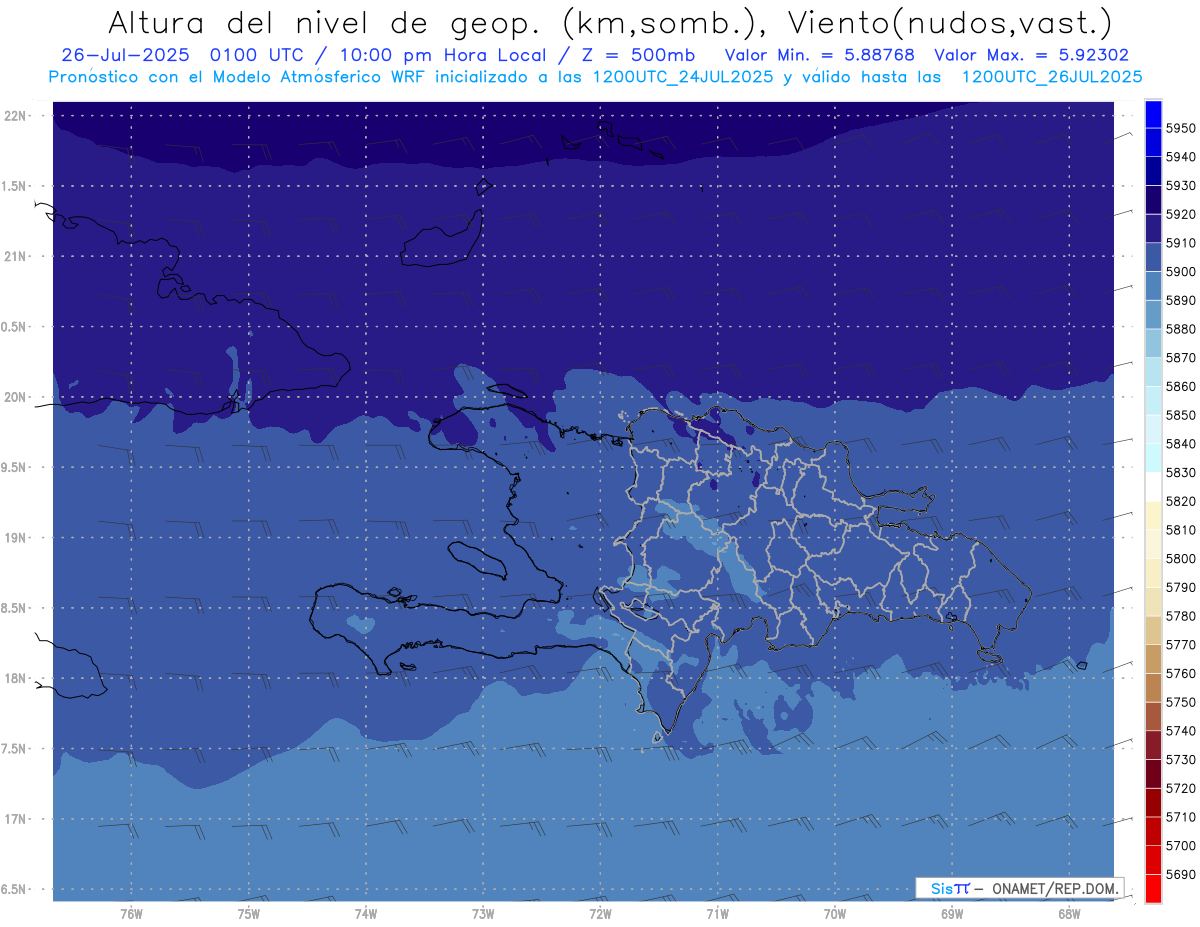Click the 74W longitude label

(x=365, y=913)
